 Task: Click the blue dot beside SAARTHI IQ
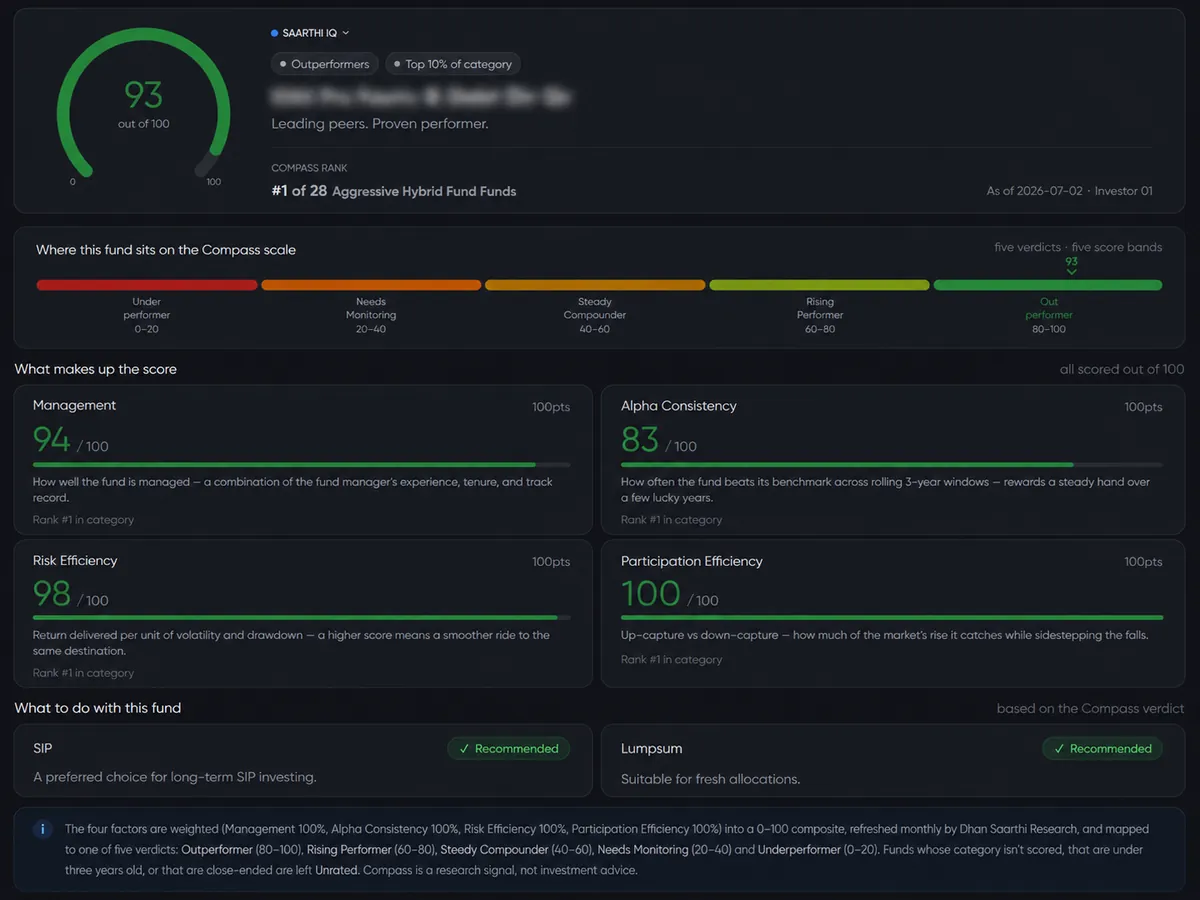tap(275, 33)
